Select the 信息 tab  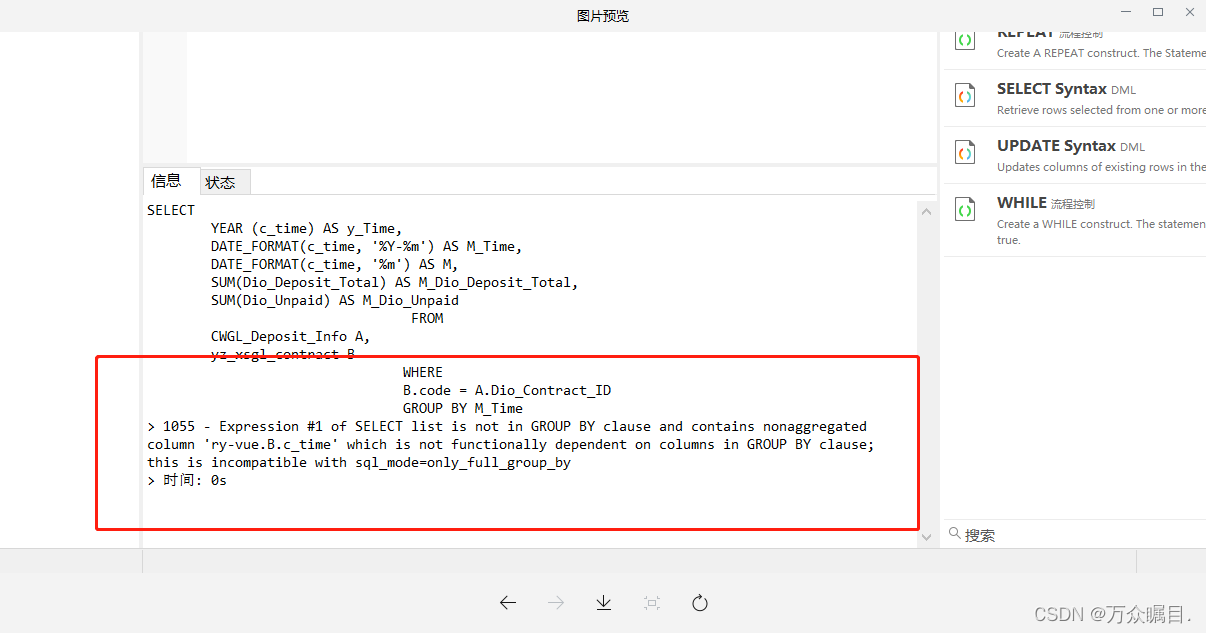(169, 181)
